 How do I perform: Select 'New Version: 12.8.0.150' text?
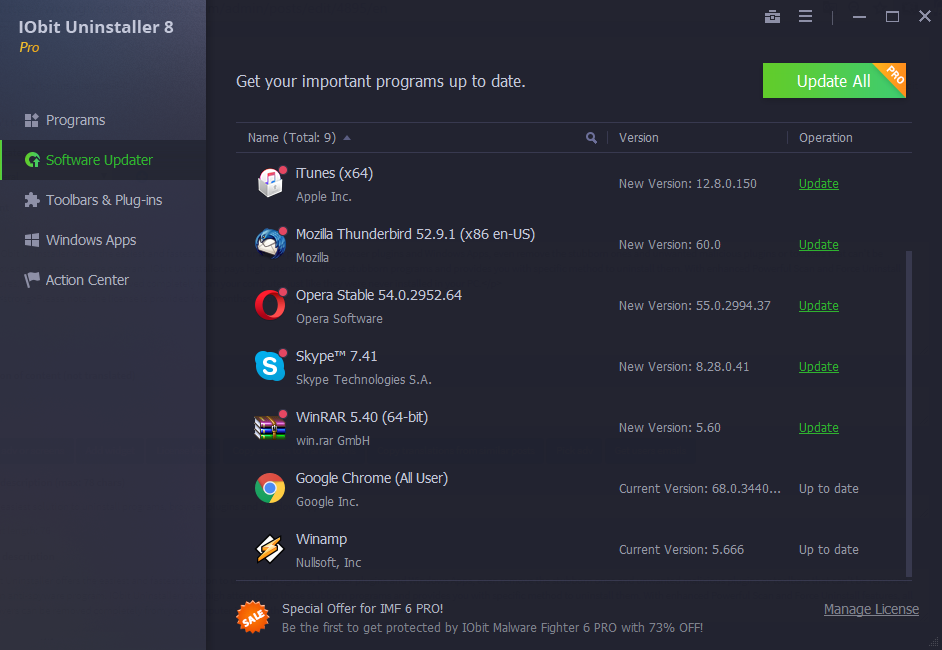[687, 184]
